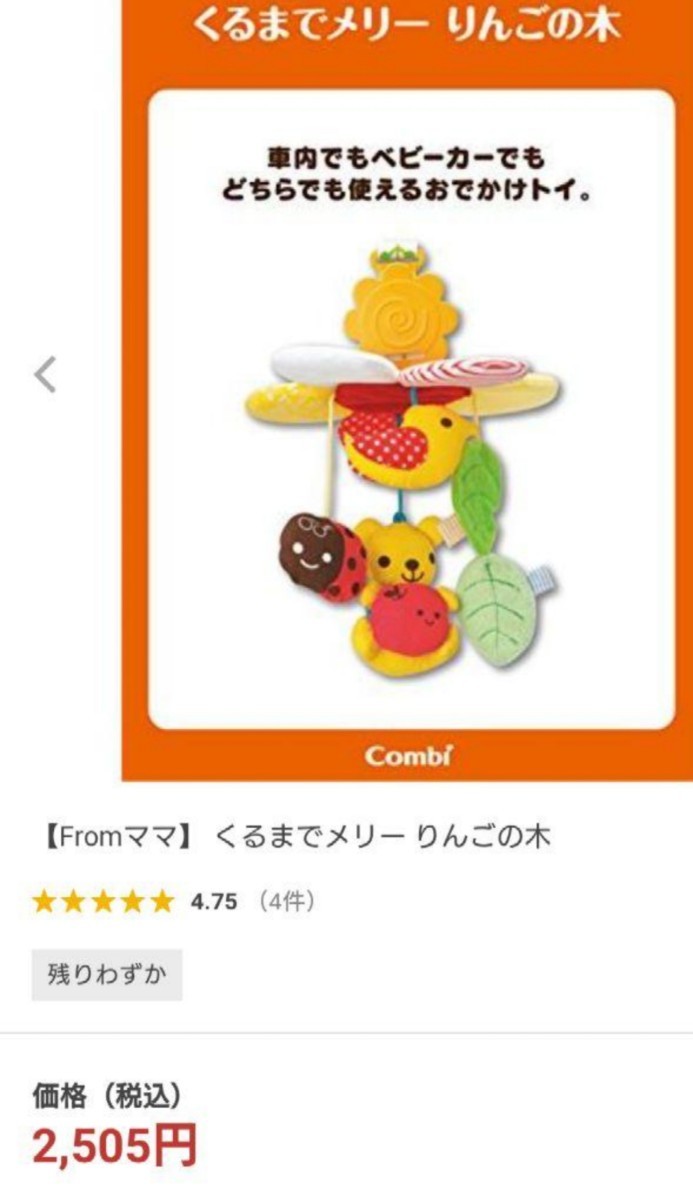View the (4件) review count
The image size is (693, 1200).
(x=287, y=902)
